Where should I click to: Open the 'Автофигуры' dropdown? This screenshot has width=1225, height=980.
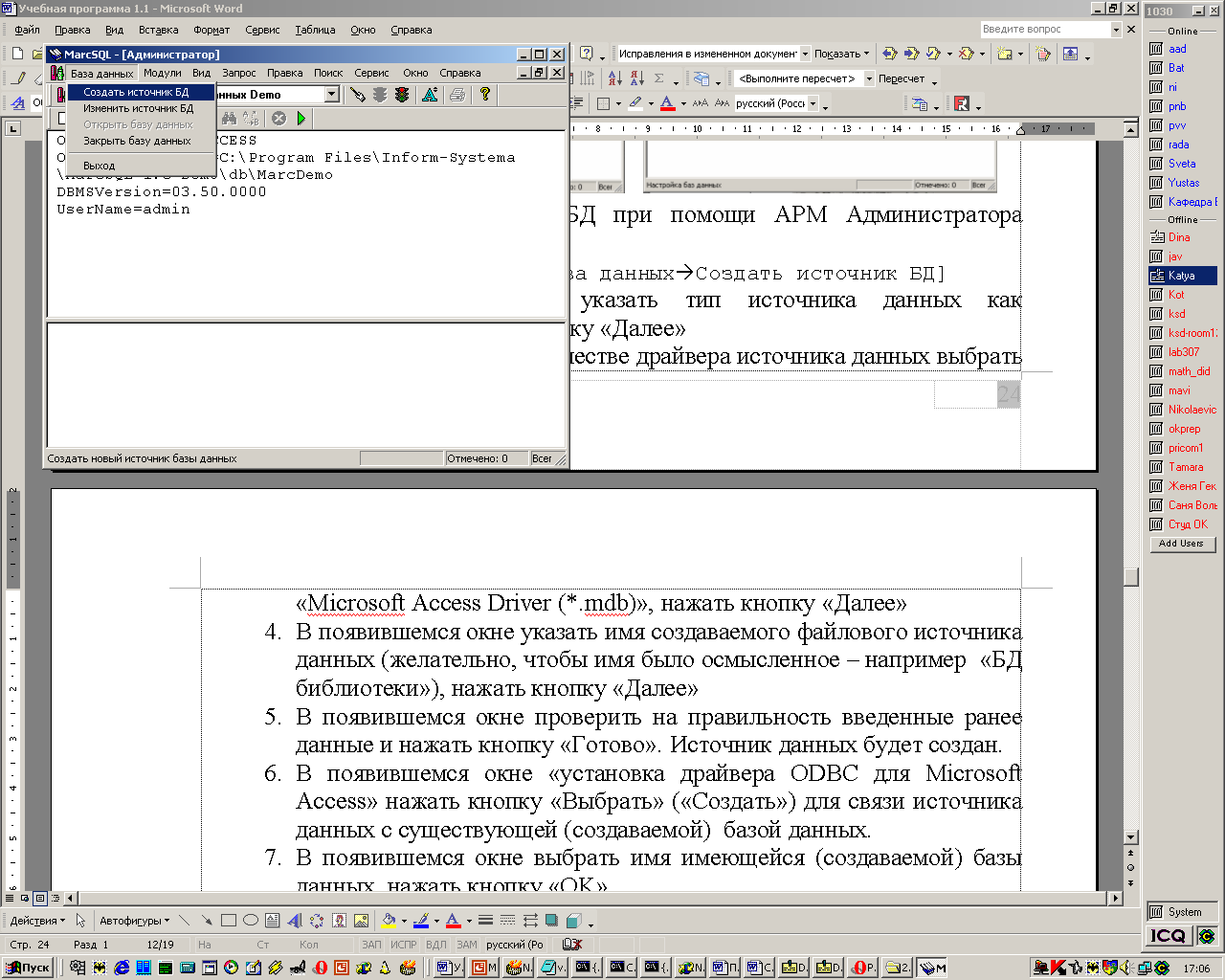coord(134,921)
